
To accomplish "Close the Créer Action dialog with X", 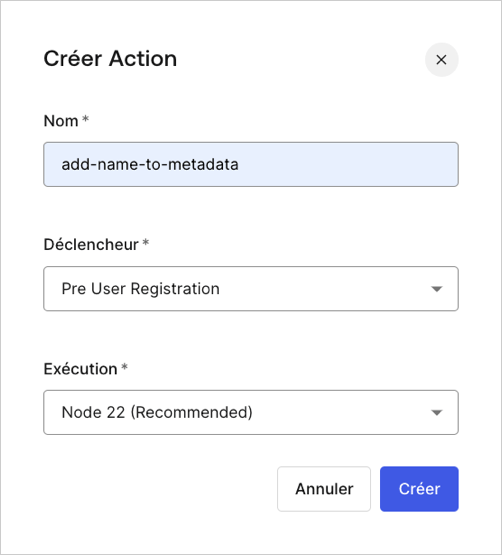I will coord(441,60).
